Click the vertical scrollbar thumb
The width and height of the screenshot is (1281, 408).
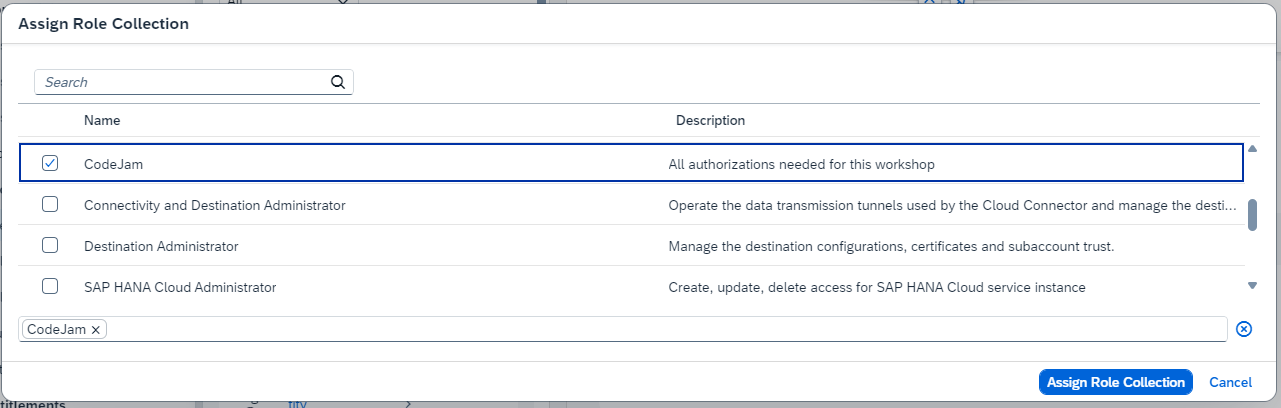click(1252, 214)
